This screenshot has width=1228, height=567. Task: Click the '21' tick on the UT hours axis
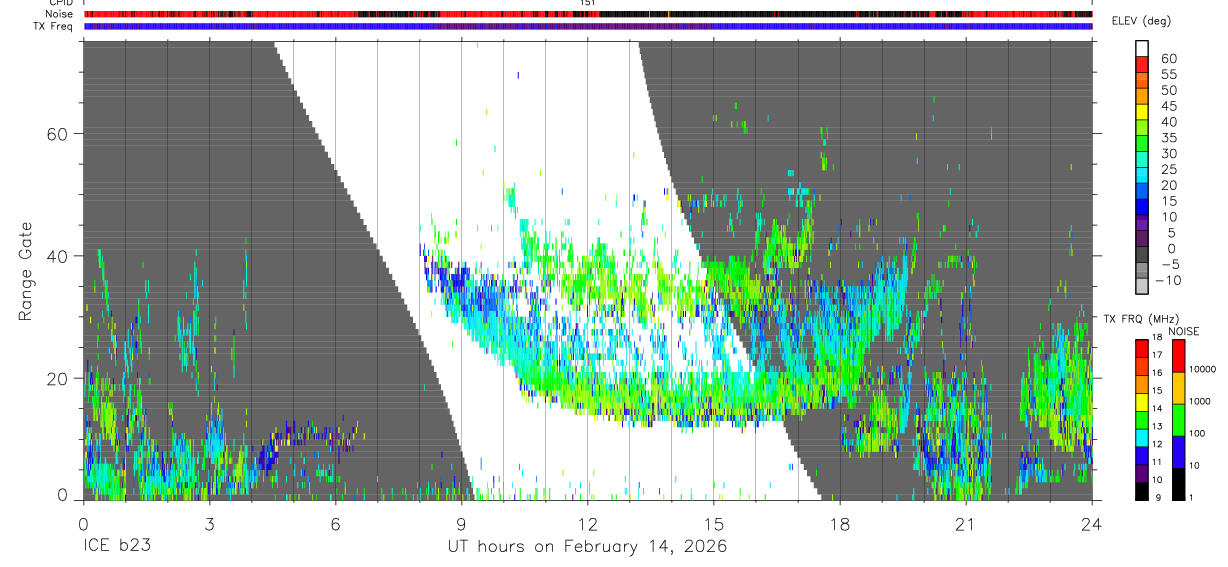pos(966,524)
